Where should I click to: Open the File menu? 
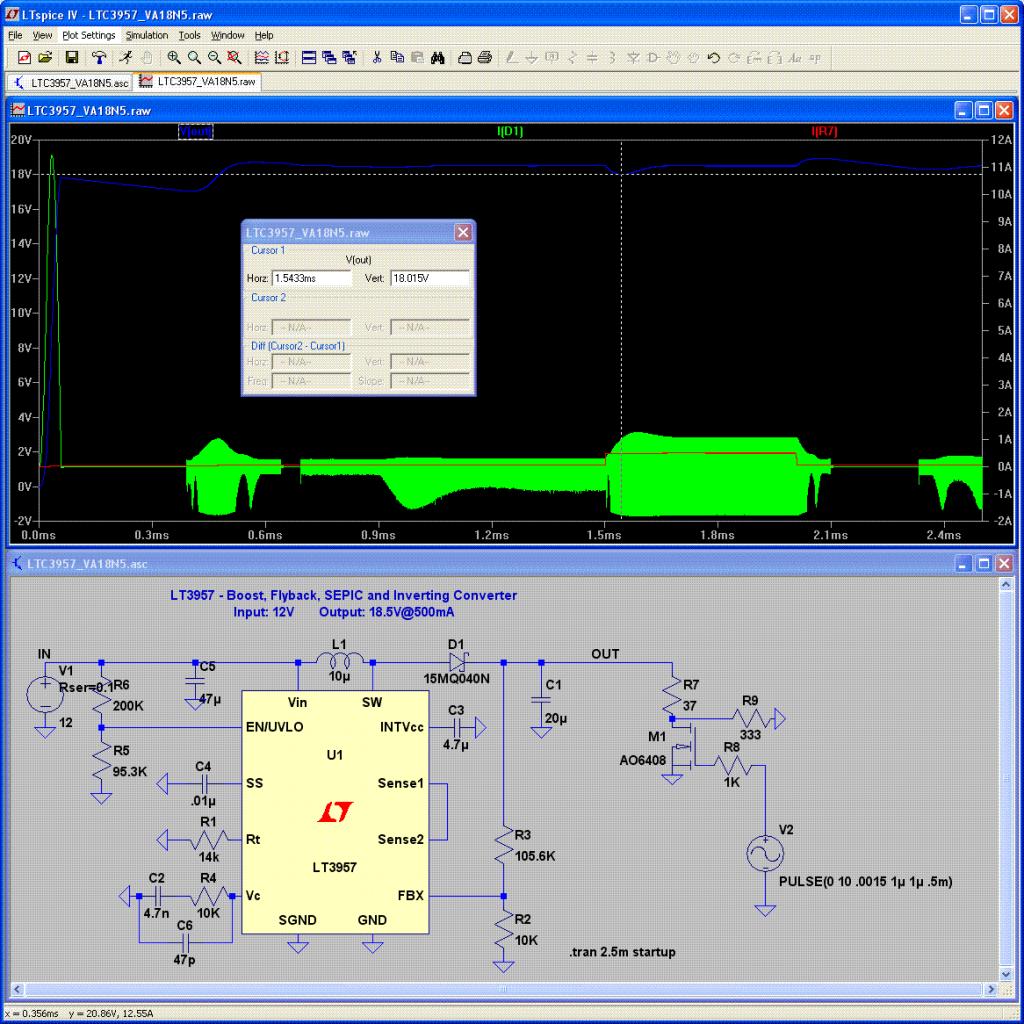[15, 35]
